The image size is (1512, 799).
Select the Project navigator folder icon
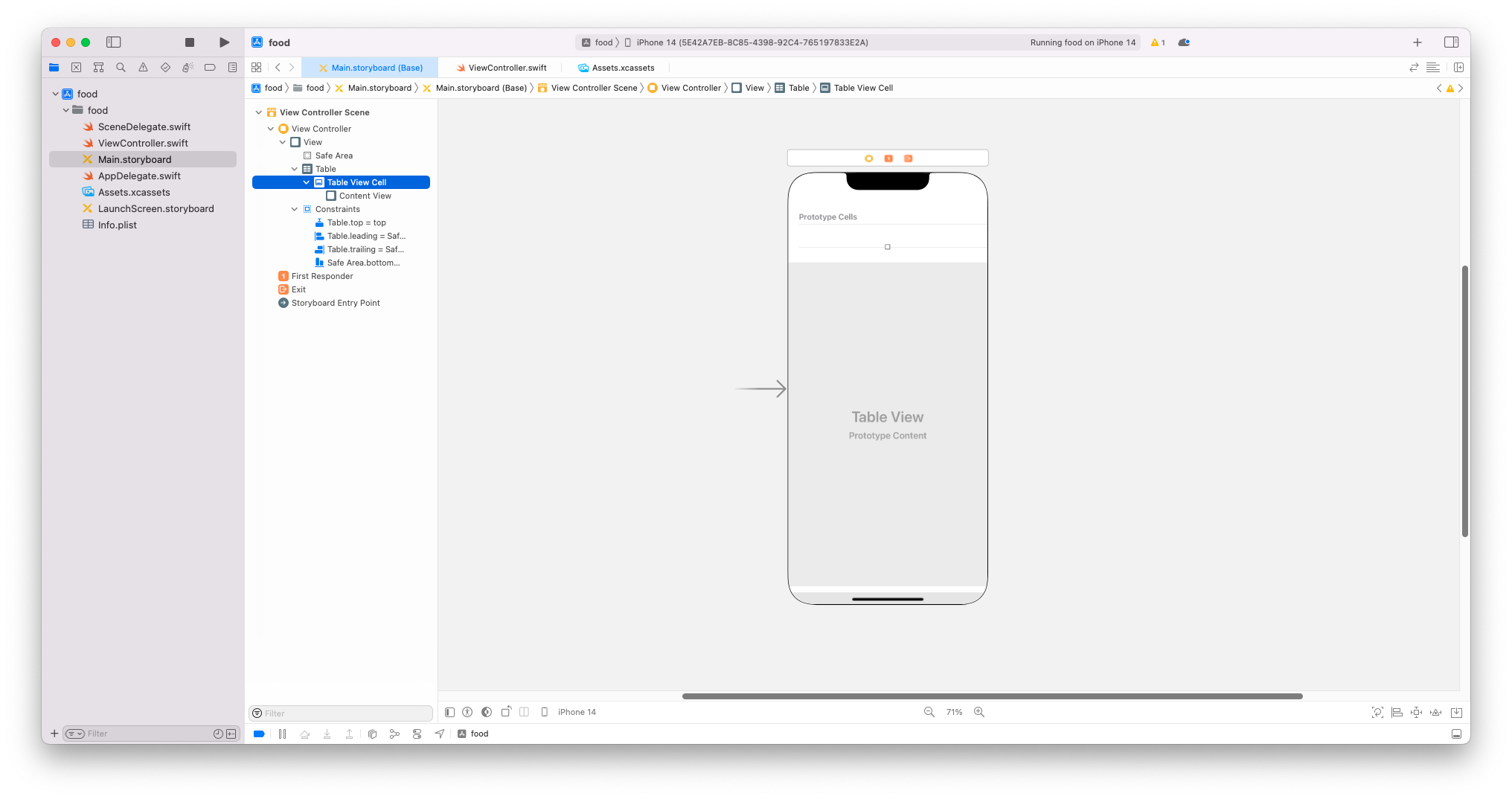(x=54, y=68)
